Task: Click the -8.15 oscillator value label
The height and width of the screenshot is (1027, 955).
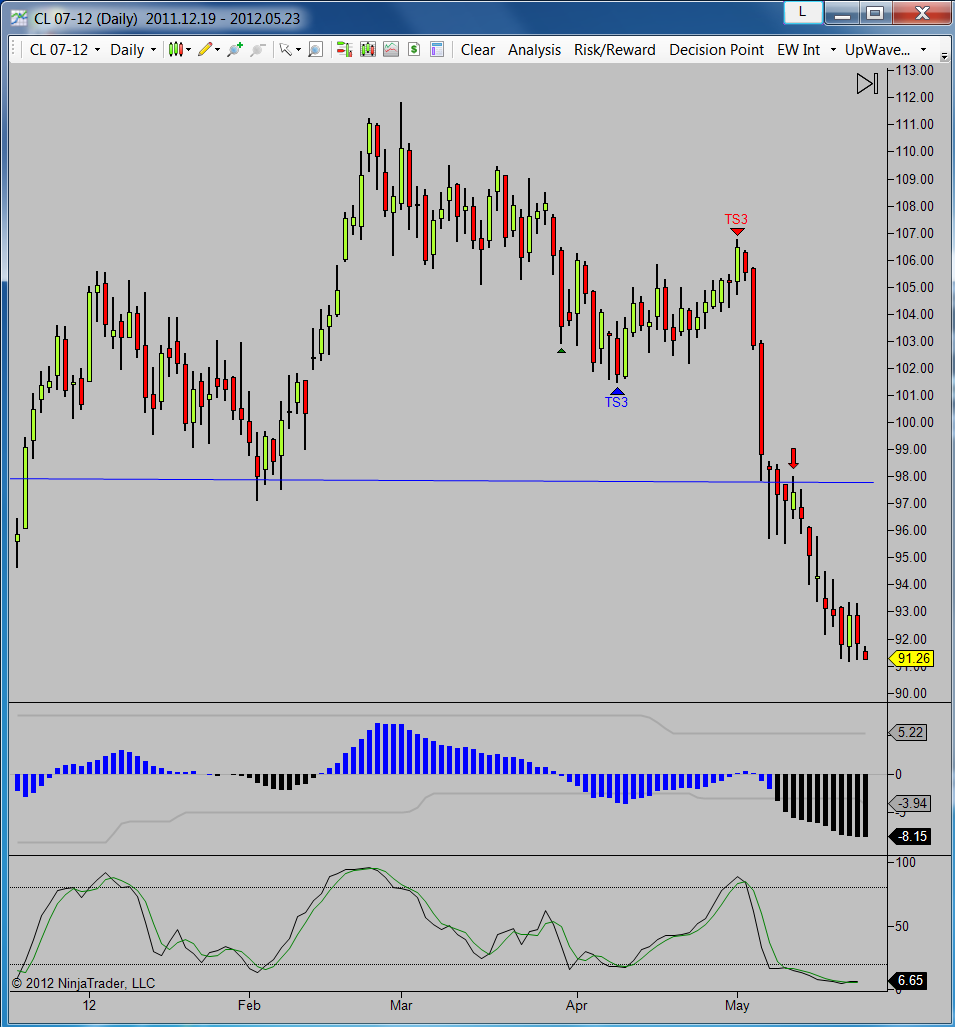Action: (x=910, y=836)
